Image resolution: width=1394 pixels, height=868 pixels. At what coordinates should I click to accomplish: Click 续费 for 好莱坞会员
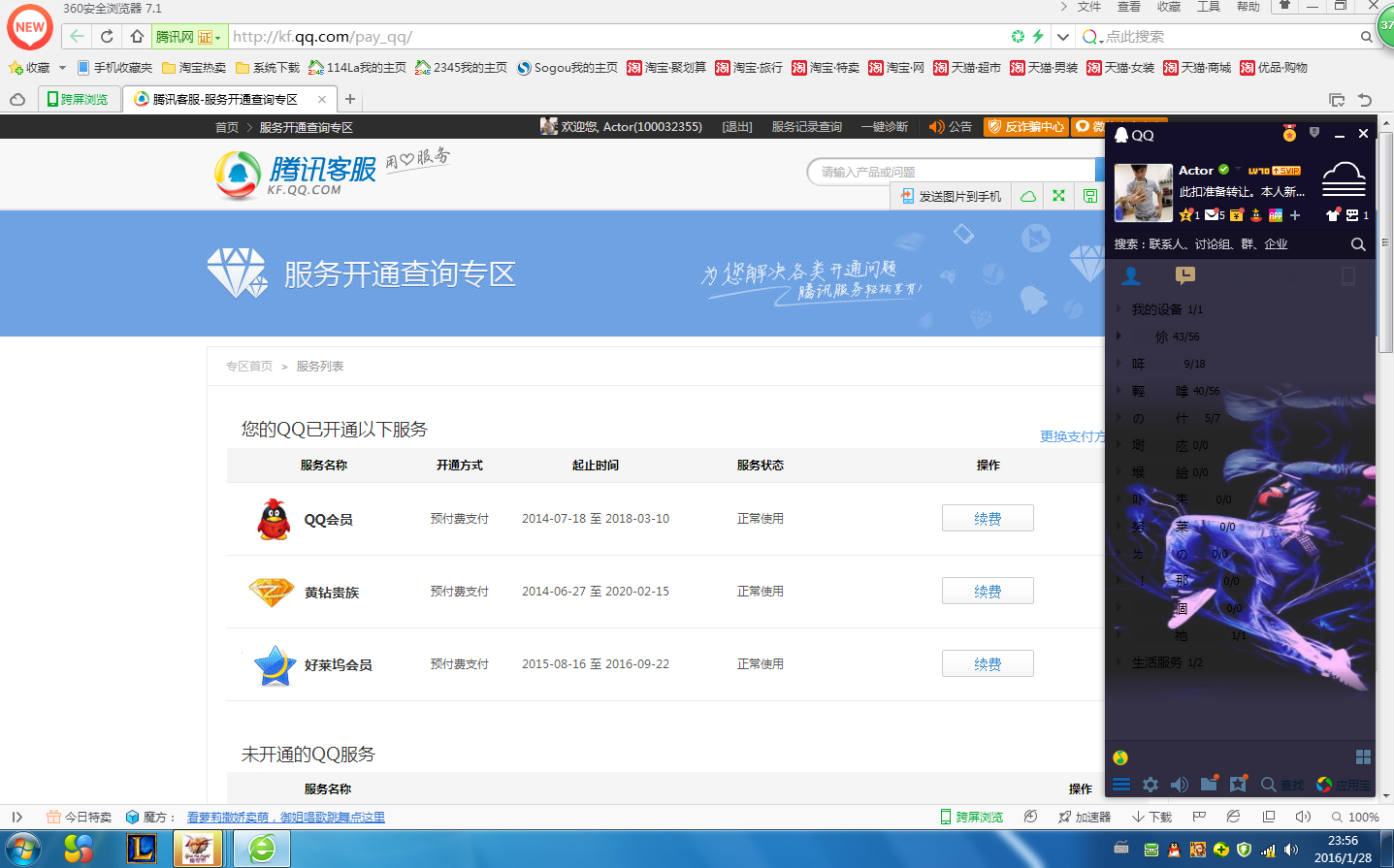coord(988,664)
